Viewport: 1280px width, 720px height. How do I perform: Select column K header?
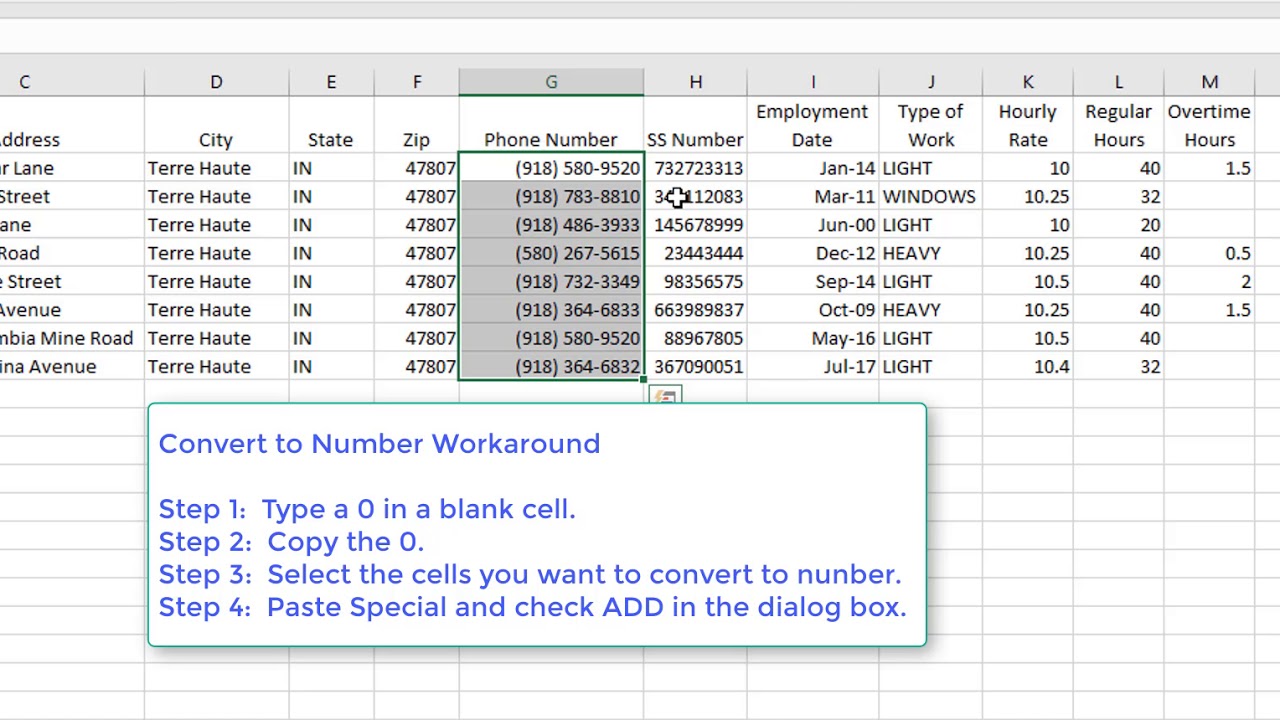pos(1028,82)
